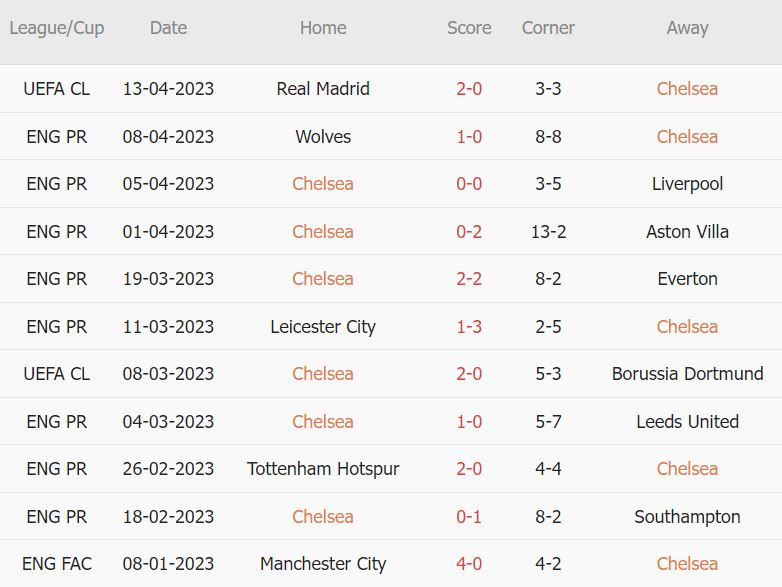Click the 2-2 score against Everton

tap(469, 279)
